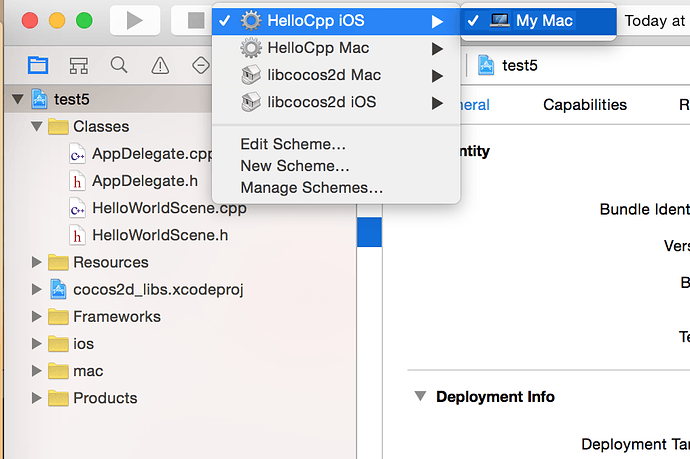Screen dimensions: 690x459
Task: Choose the HelloCpp Mac scheme
Action: click(x=318, y=48)
